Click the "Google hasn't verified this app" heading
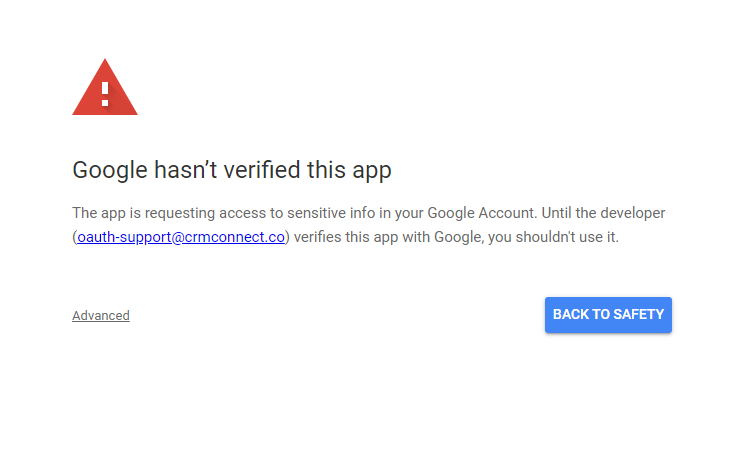Viewport: 736px width, 459px height. 232,170
